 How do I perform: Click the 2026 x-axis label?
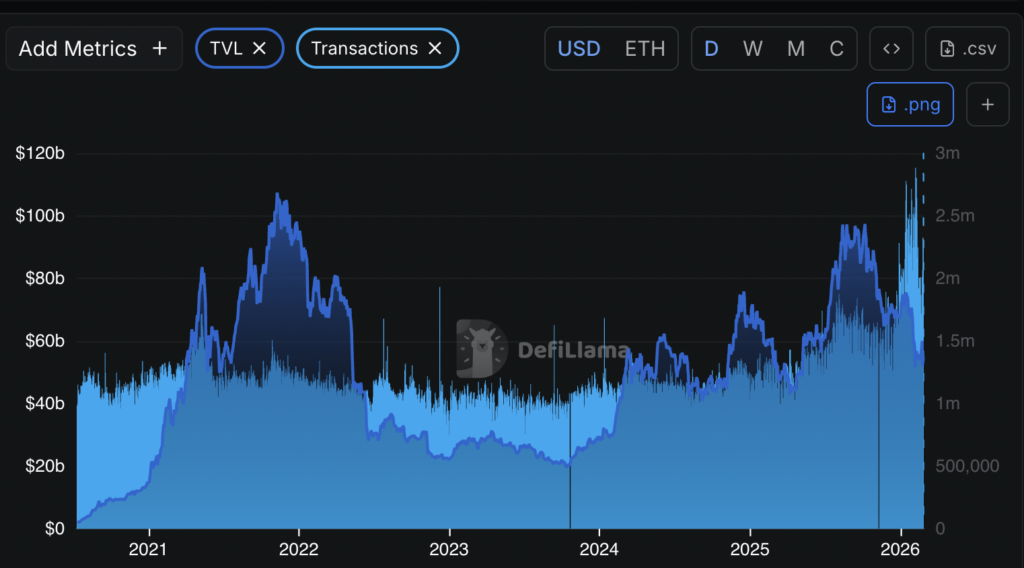[900, 549]
